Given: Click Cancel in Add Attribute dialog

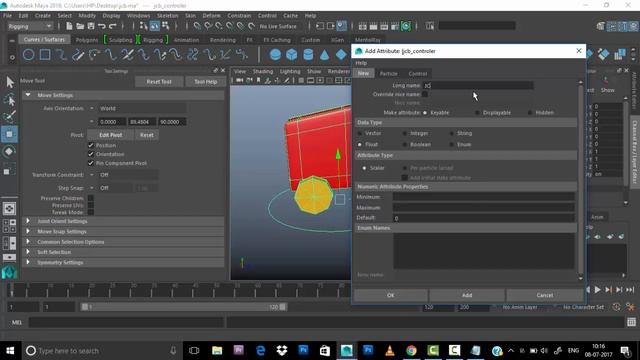Looking at the screenshot, I should pyautogui.click(x=544, y=295).
